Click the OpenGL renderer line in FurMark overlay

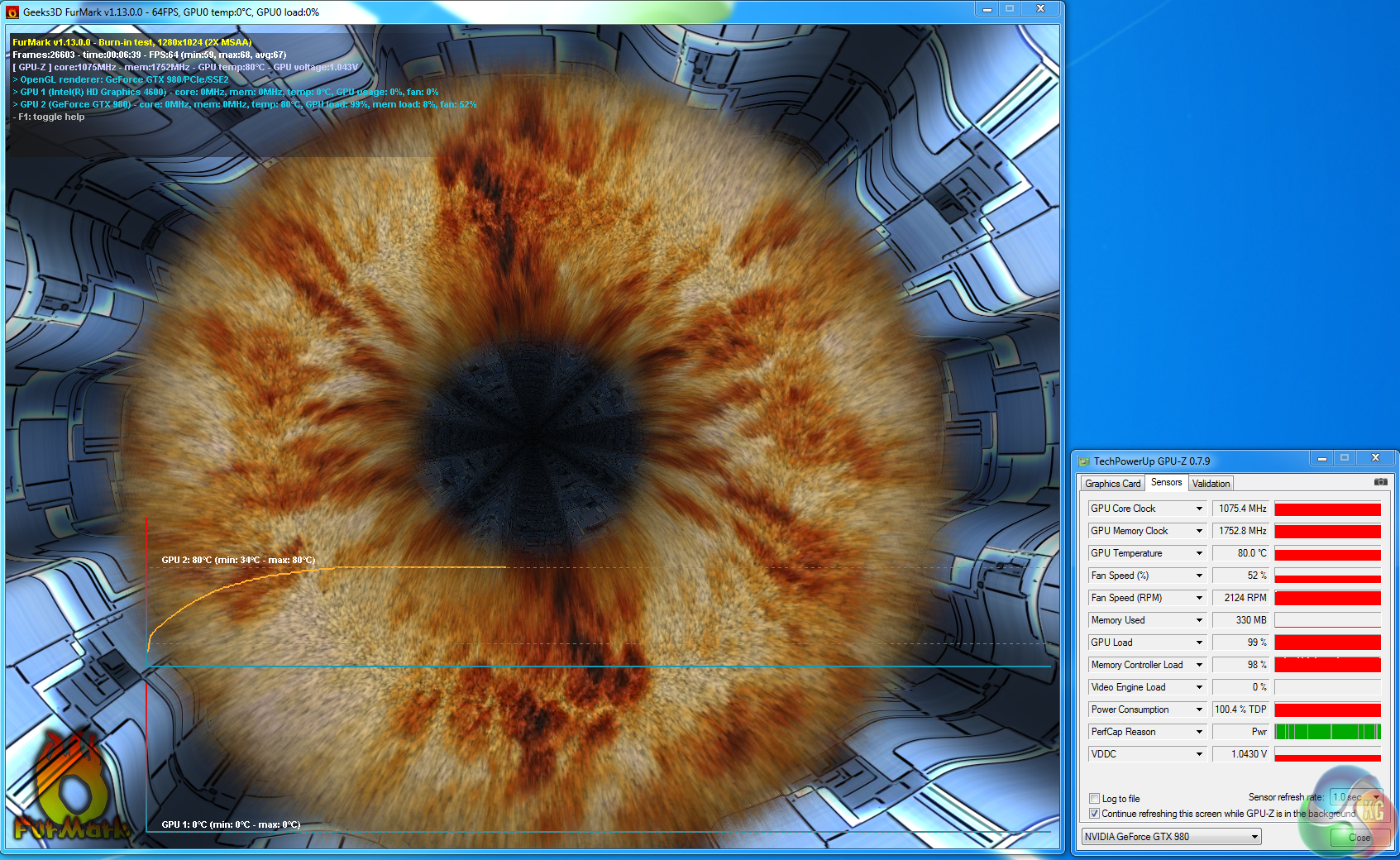point(121,79)
